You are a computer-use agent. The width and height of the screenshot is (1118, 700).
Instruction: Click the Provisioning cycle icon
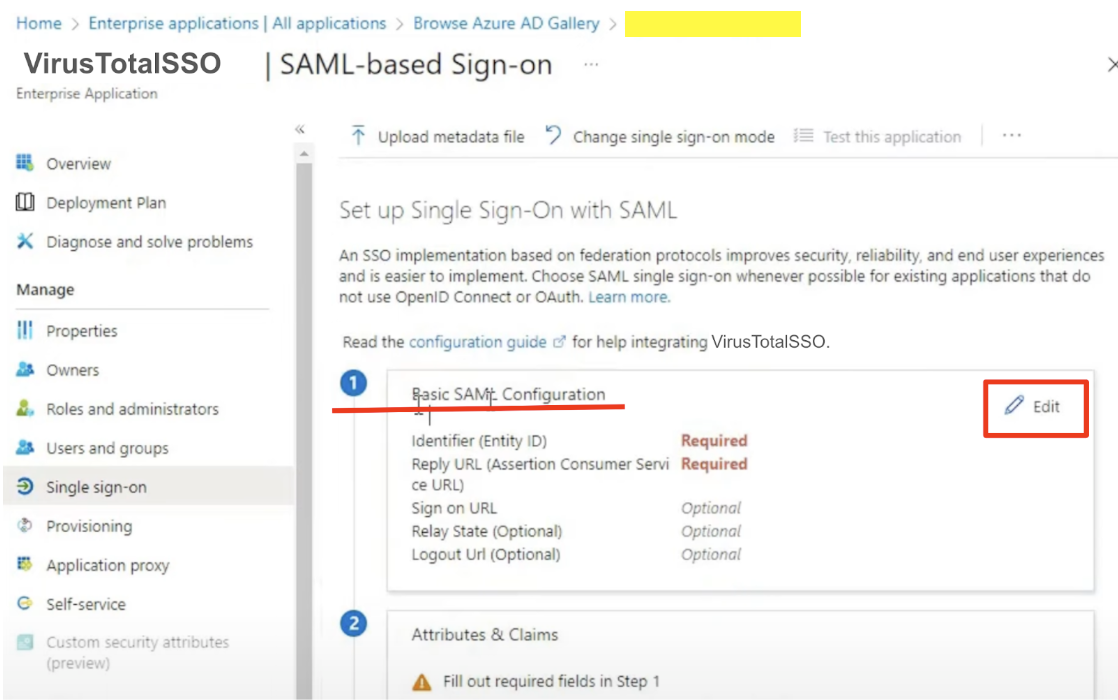click(x=25, y=525)
